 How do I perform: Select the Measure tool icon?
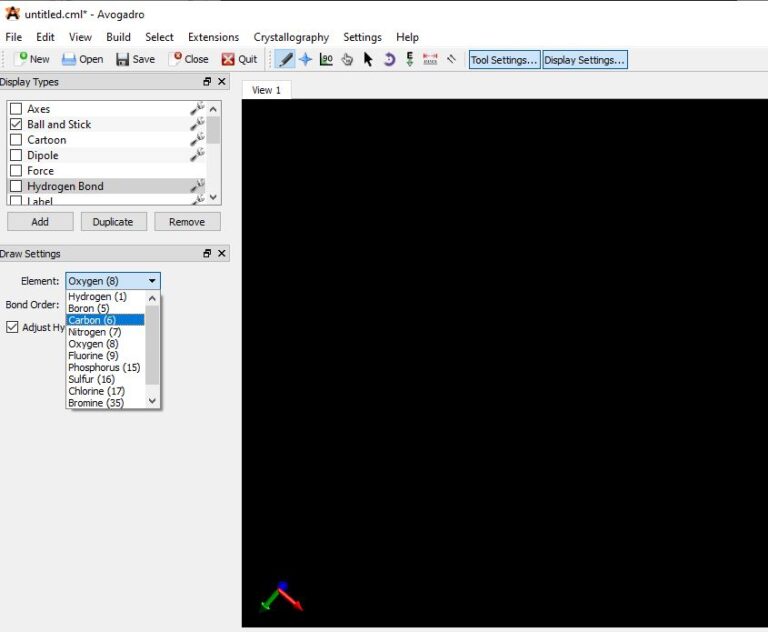pos(430,59)
